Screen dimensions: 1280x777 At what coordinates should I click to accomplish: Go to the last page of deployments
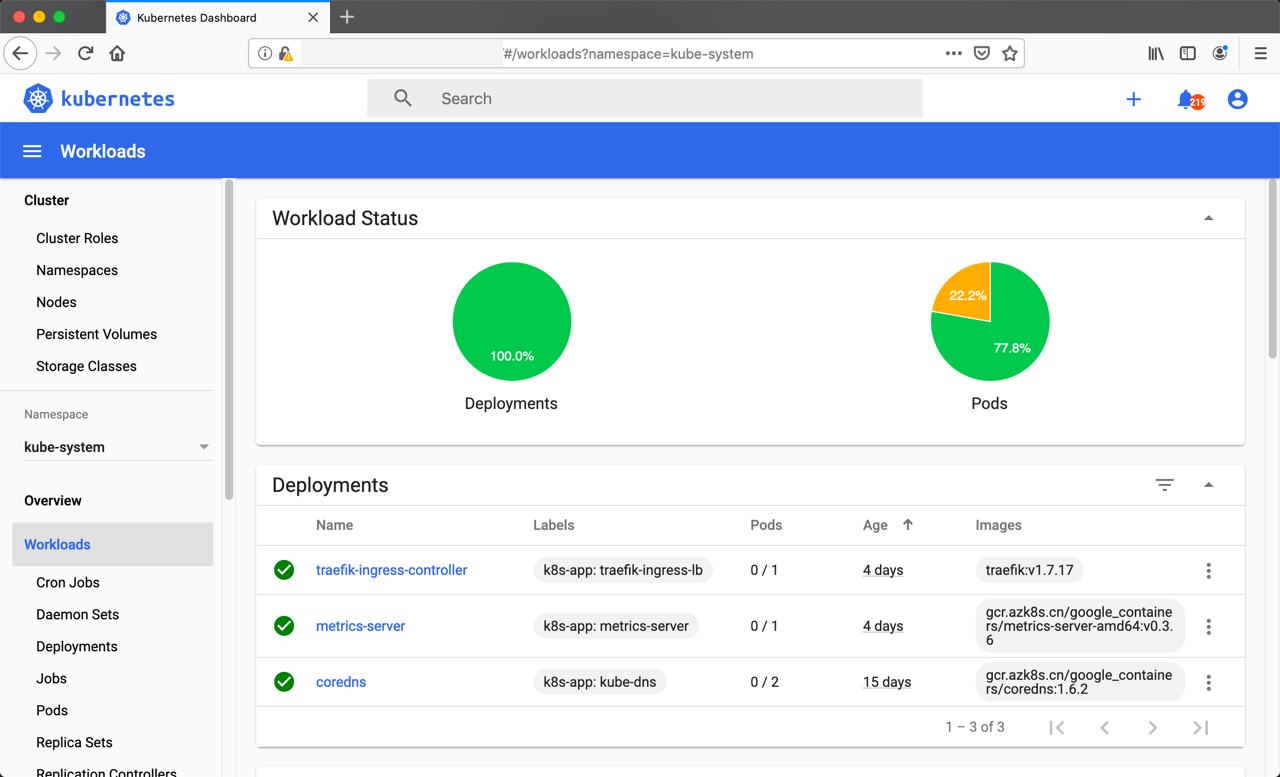pos(1200,728)
